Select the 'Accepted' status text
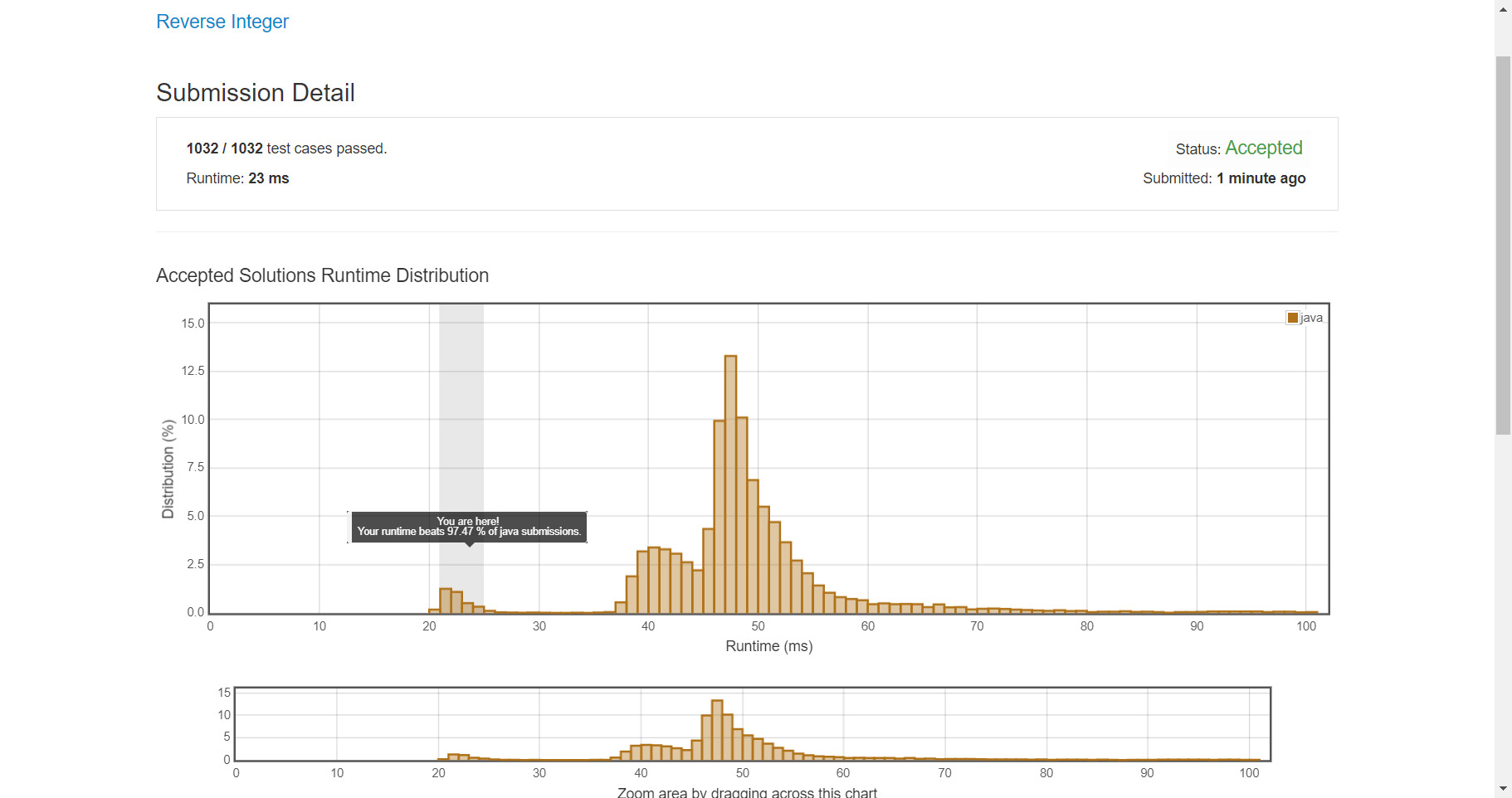The width and height of the screenshot is (1512, 798). click(1263, 148)
